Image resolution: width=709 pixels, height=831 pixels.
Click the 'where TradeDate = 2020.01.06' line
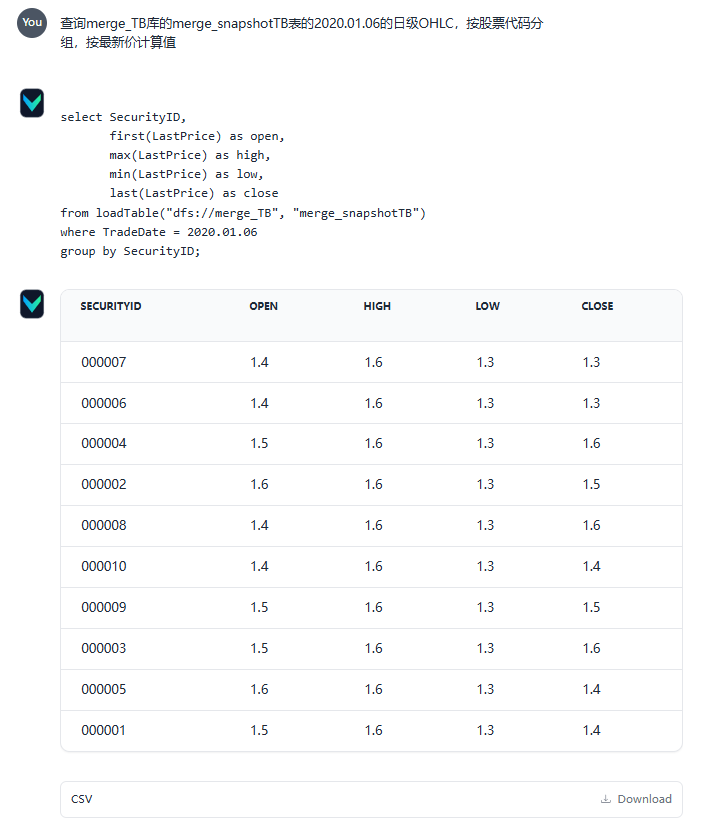pyautogui.click(x=158, y=232)
